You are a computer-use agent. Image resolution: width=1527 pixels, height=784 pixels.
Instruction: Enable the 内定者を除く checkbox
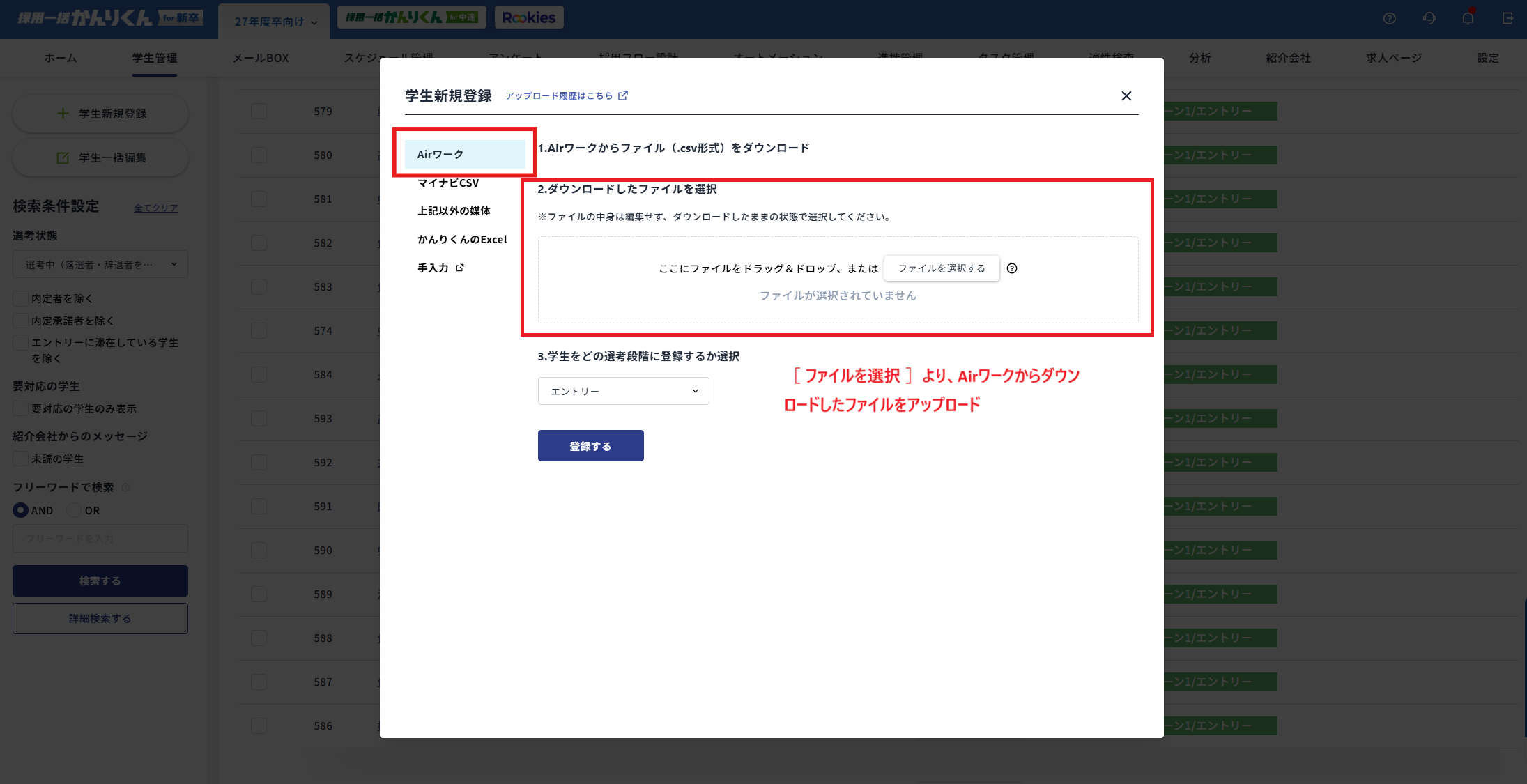tap(20, 298)
